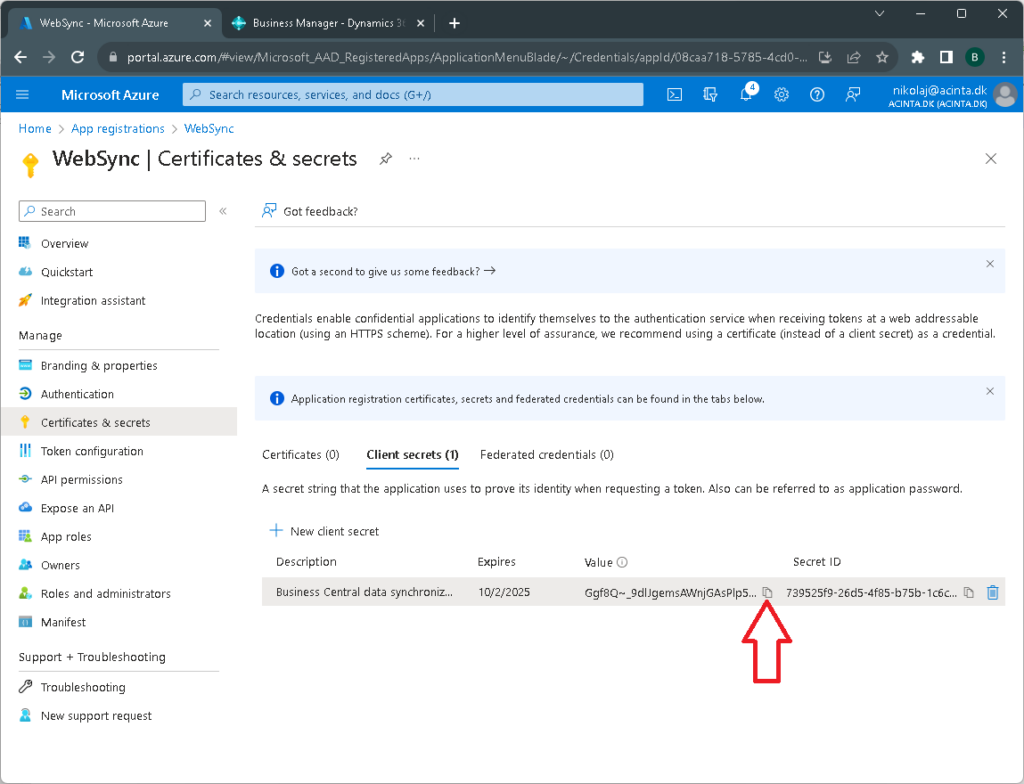
Task: Click the Azure search resources field
Action: pos(413,95)
